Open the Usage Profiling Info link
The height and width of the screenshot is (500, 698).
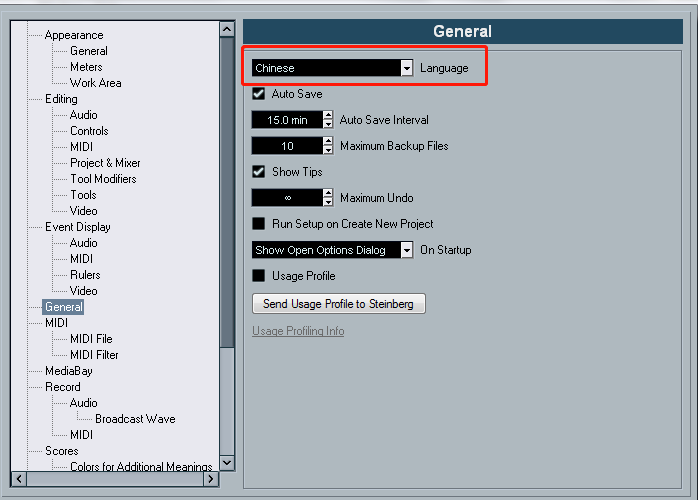pyautogui.click(x=298, y=331)
